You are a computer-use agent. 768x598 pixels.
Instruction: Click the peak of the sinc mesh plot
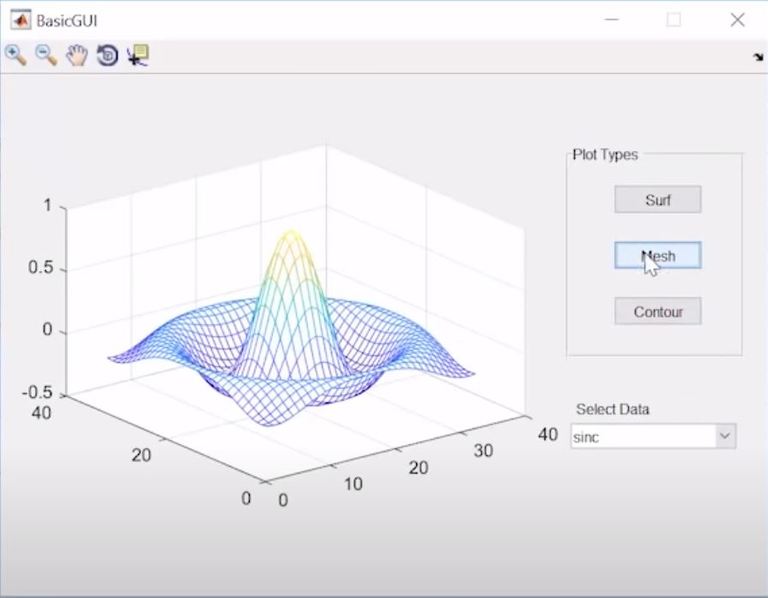[291, 233]
